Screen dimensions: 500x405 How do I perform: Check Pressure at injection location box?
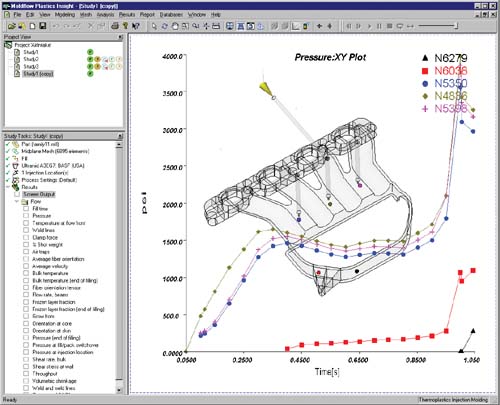pos(26,352)
